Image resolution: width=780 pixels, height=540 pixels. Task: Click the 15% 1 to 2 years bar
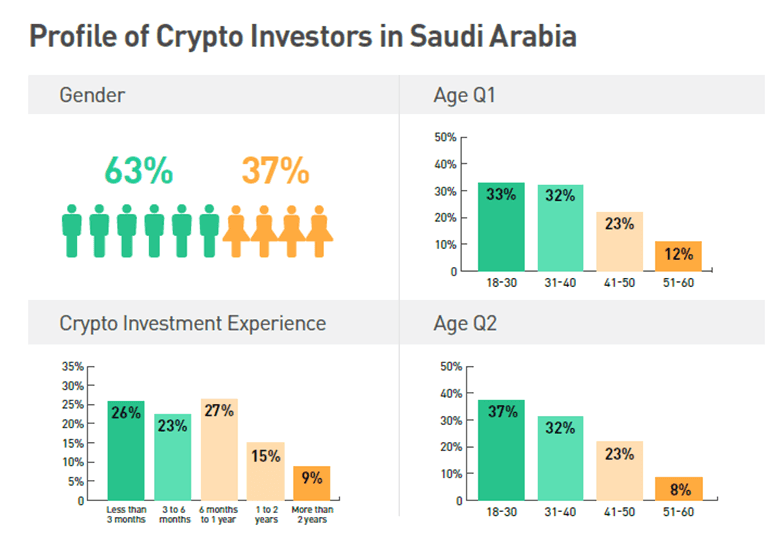click(266, 471)
